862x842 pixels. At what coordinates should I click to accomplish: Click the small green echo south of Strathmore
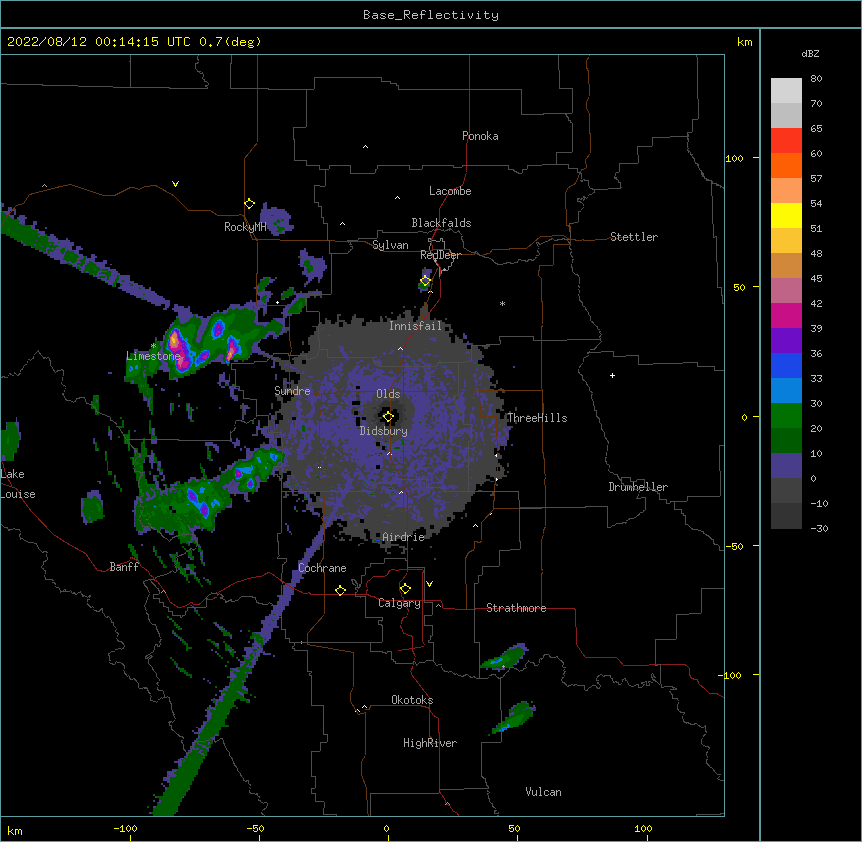point(505,658)
